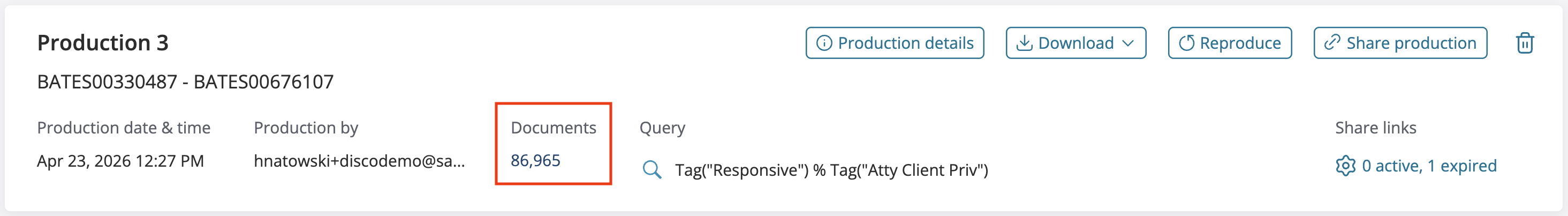This screenshot has height=216, width=1568.
Task: Click the Share production button
Action: coord(1400,43)
